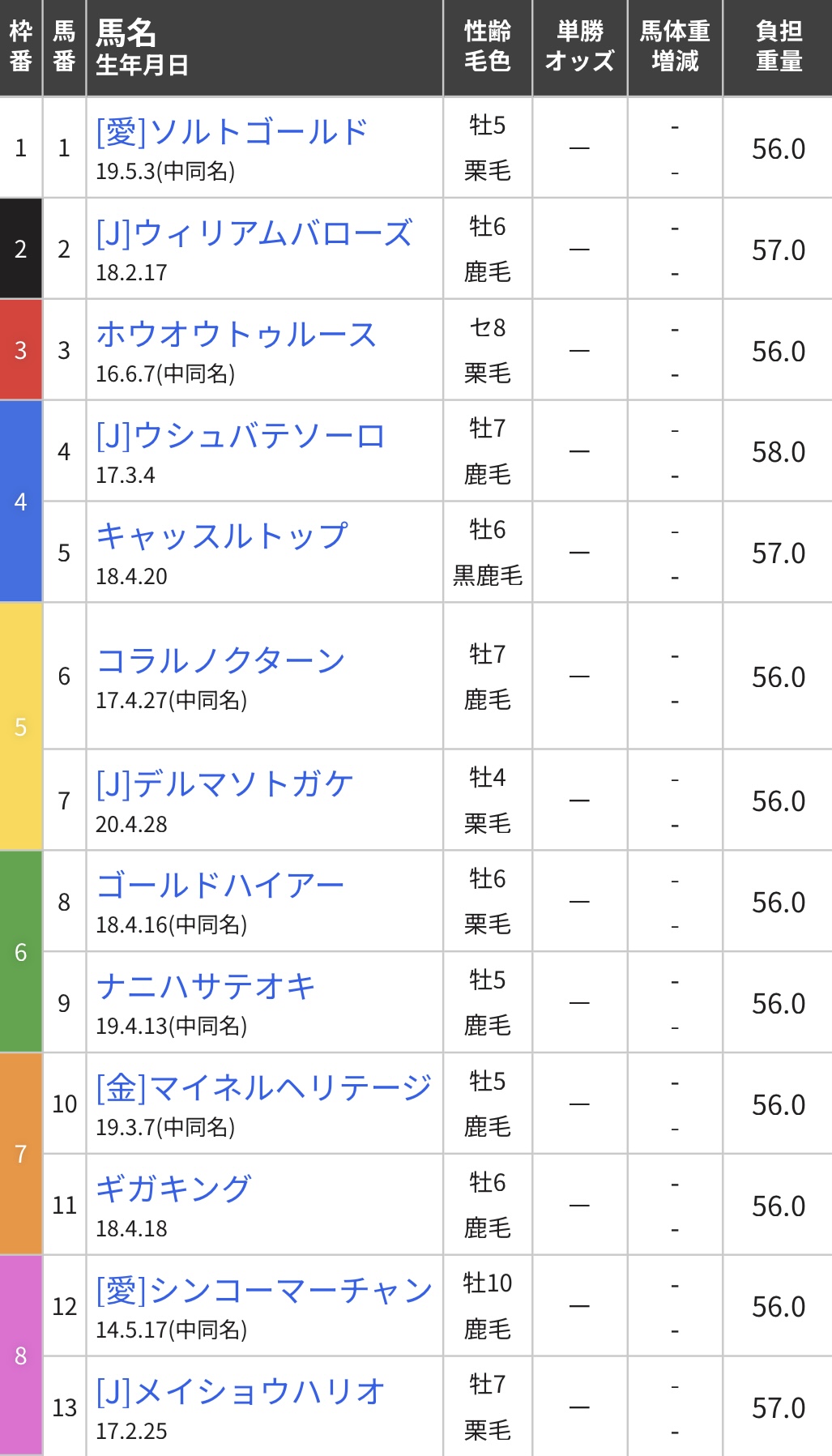Open ナニハサテオキ horse page

click(x=206, y=987)
